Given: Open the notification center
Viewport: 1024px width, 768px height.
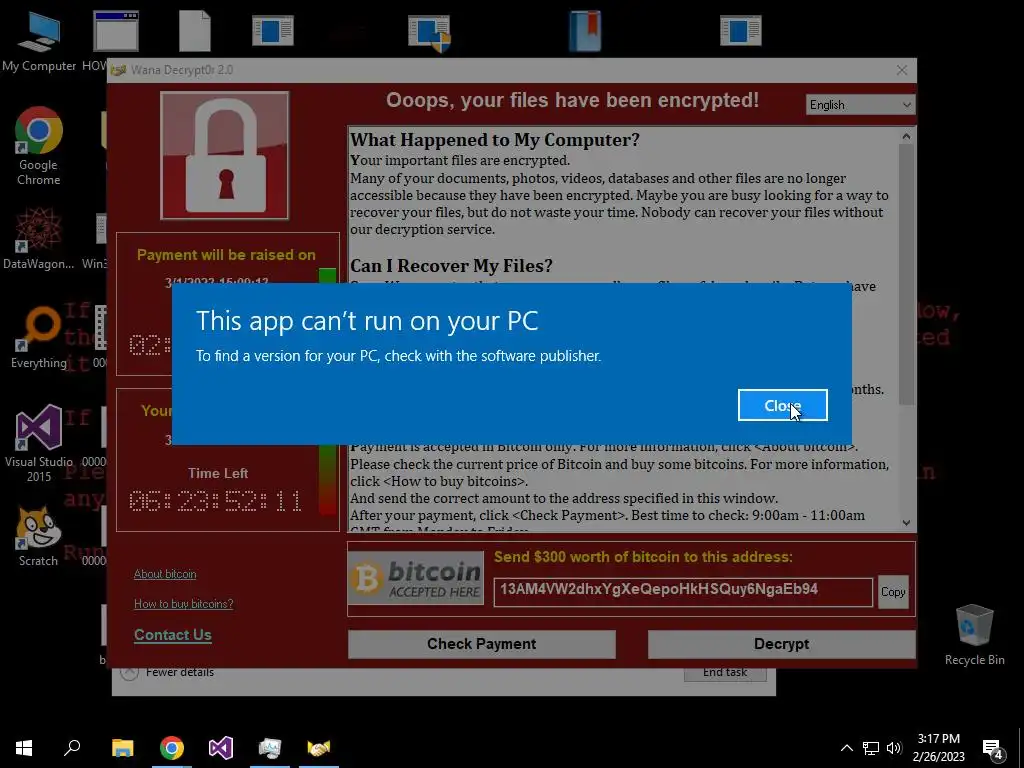Looking at the screenshot, I should click(993, 748).
